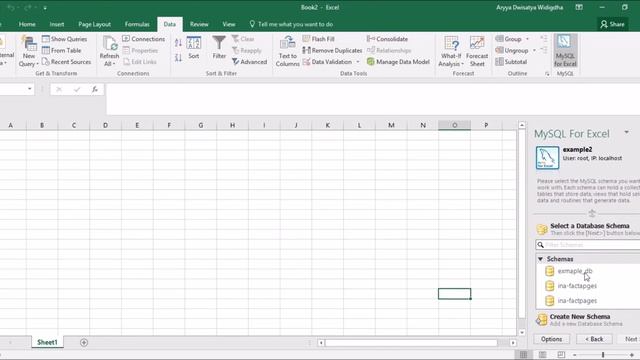Open What-If Analysis

(x=451, y=52)
